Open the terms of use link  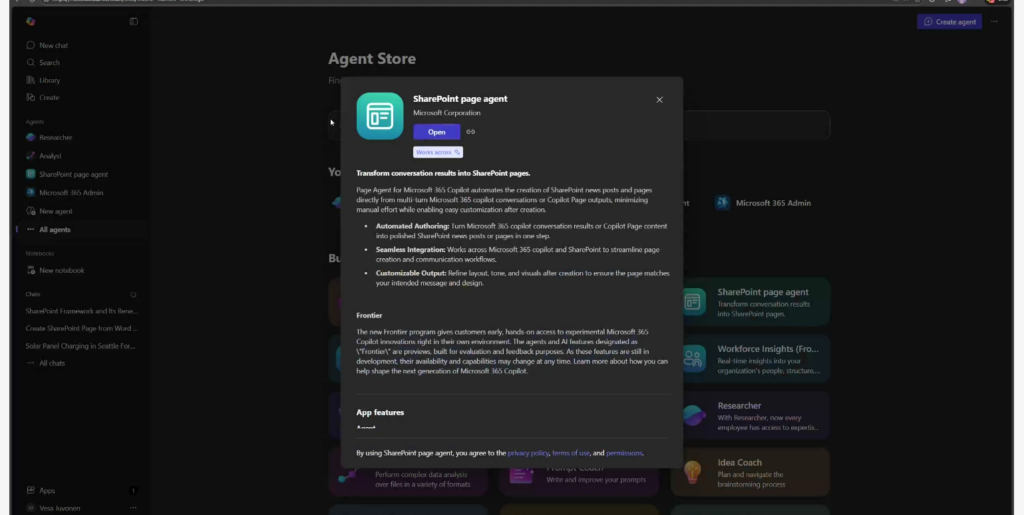[x=571, y=453]
